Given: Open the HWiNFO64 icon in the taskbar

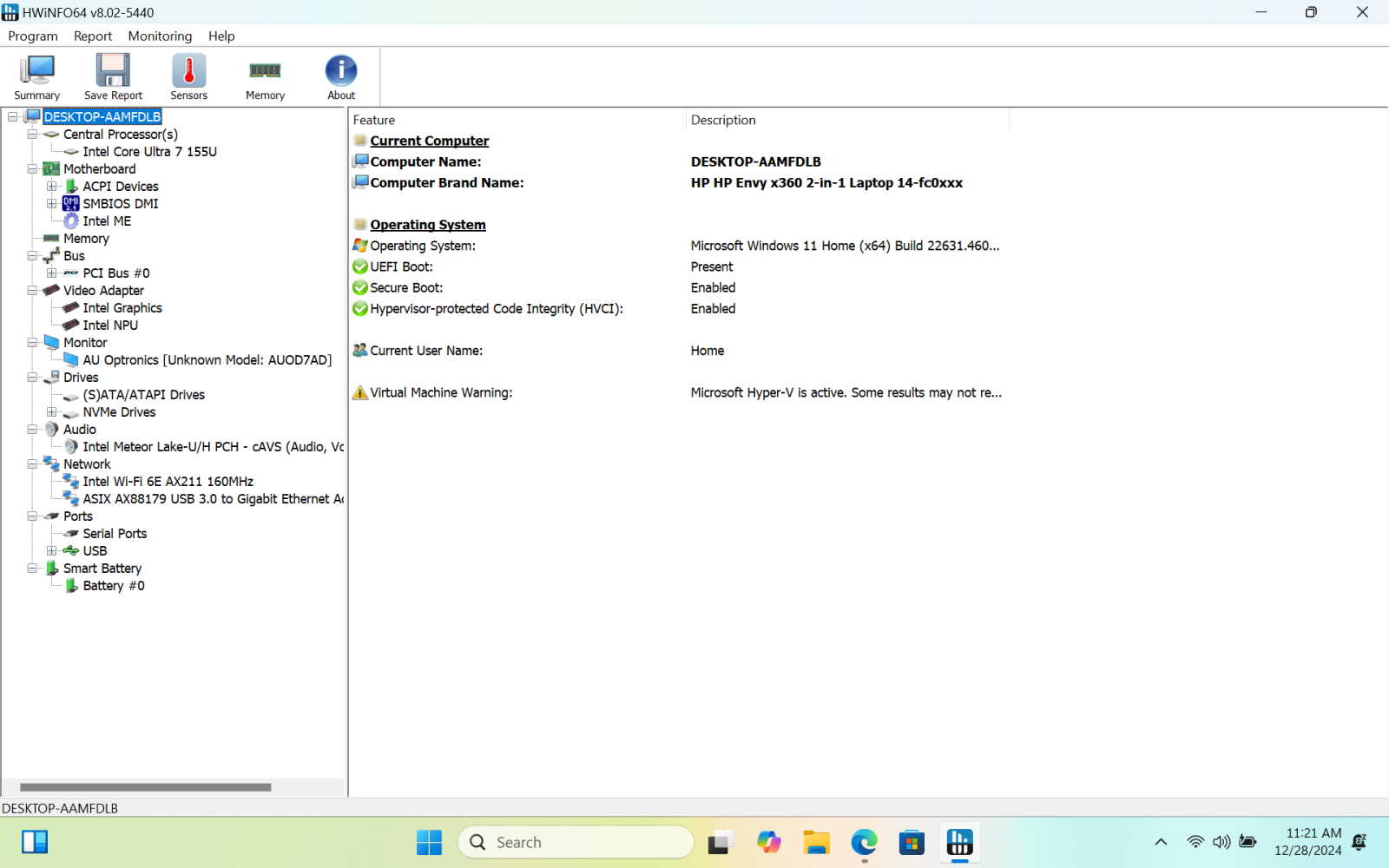Looking at the screenshot, I should pos(958,841).
